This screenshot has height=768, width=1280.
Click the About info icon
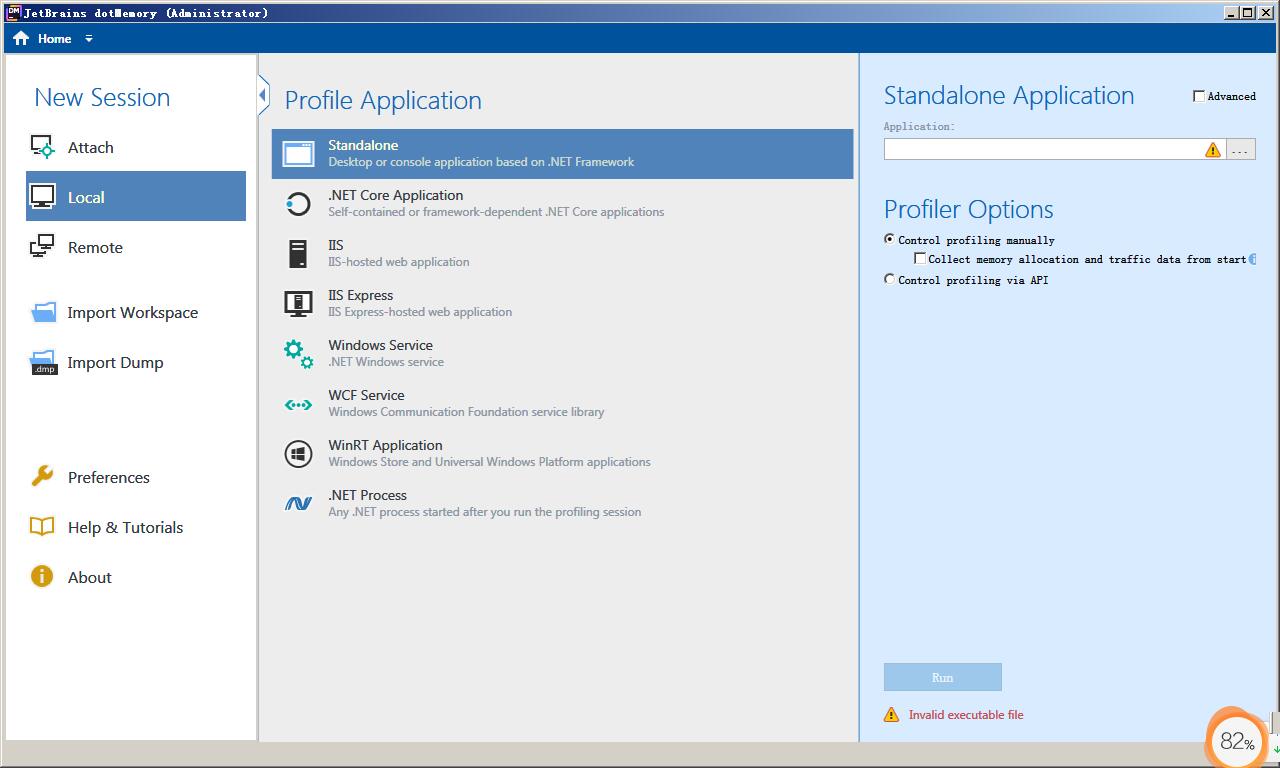[42, 576]
